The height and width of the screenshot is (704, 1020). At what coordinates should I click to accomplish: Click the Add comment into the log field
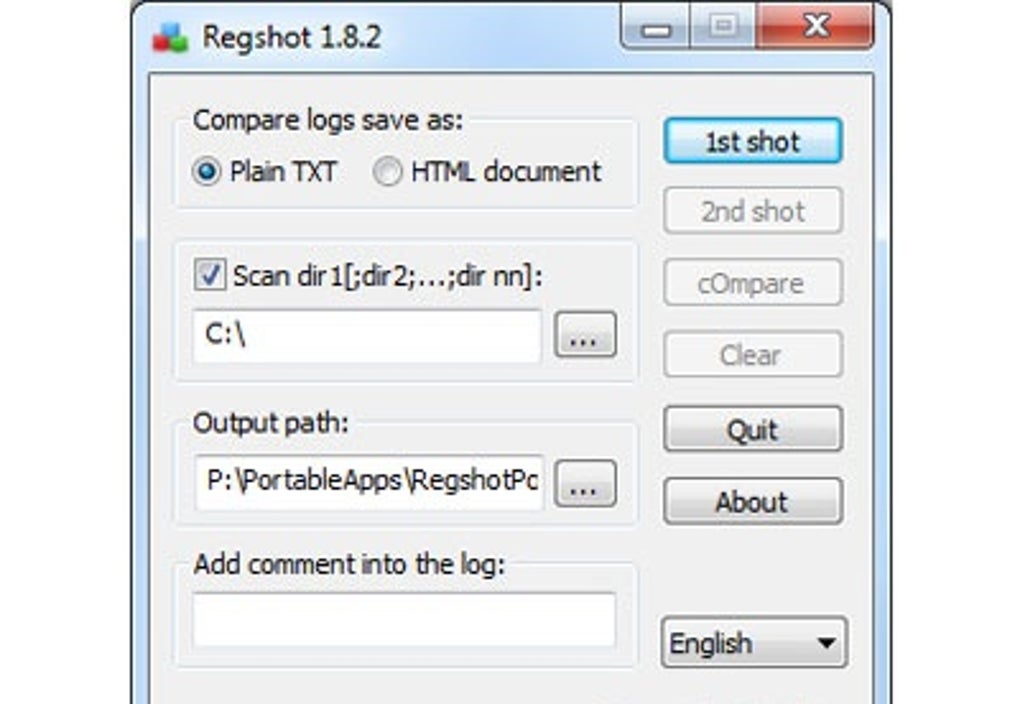tap(404, 619)
